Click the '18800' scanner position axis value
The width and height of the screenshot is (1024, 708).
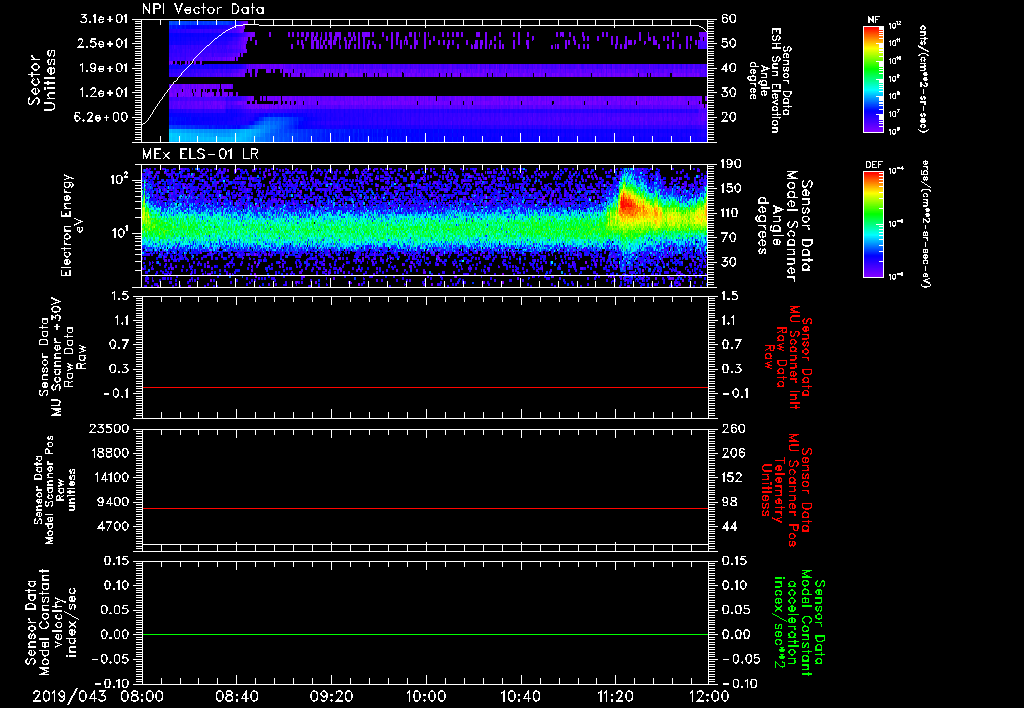tap(108, 453)
